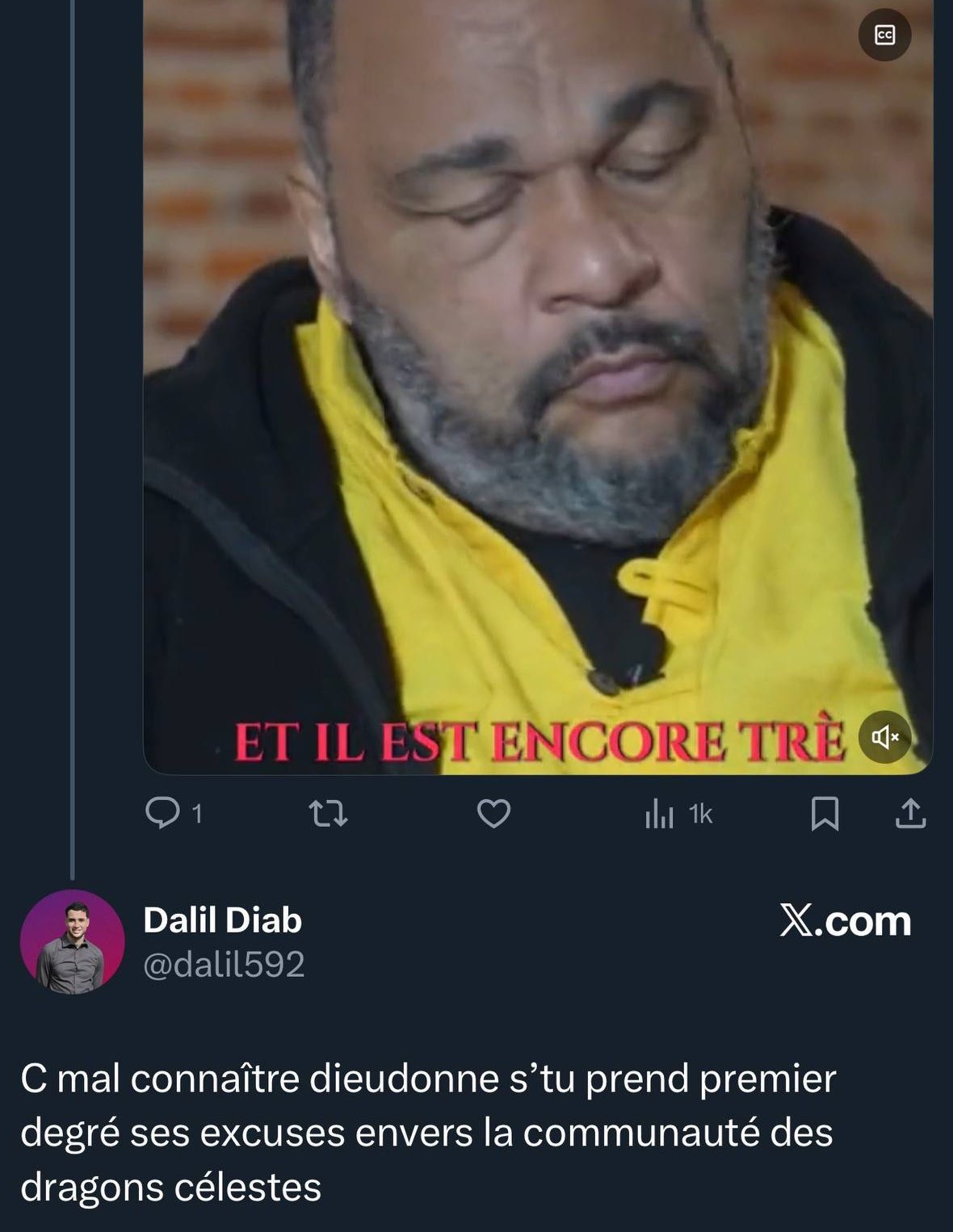Like the post with the heart icon

(x=493, y=814)
